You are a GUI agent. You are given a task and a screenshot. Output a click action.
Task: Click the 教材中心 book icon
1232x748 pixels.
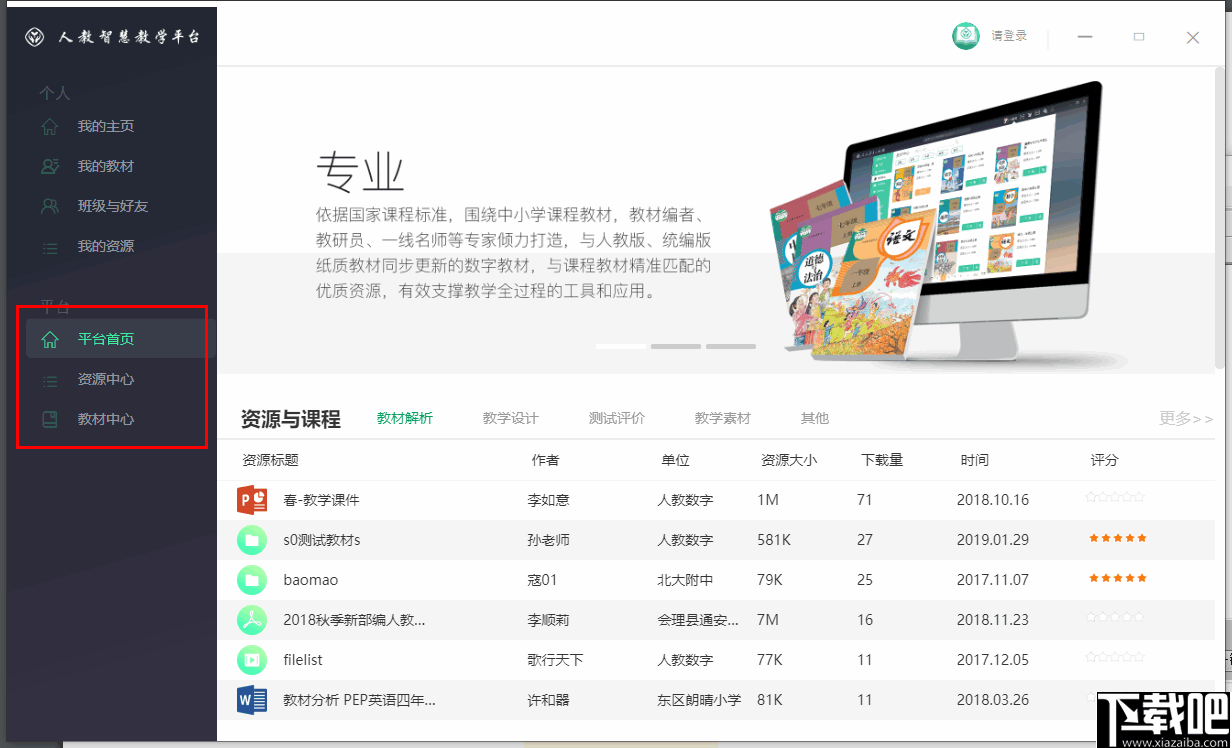(50, 419)
